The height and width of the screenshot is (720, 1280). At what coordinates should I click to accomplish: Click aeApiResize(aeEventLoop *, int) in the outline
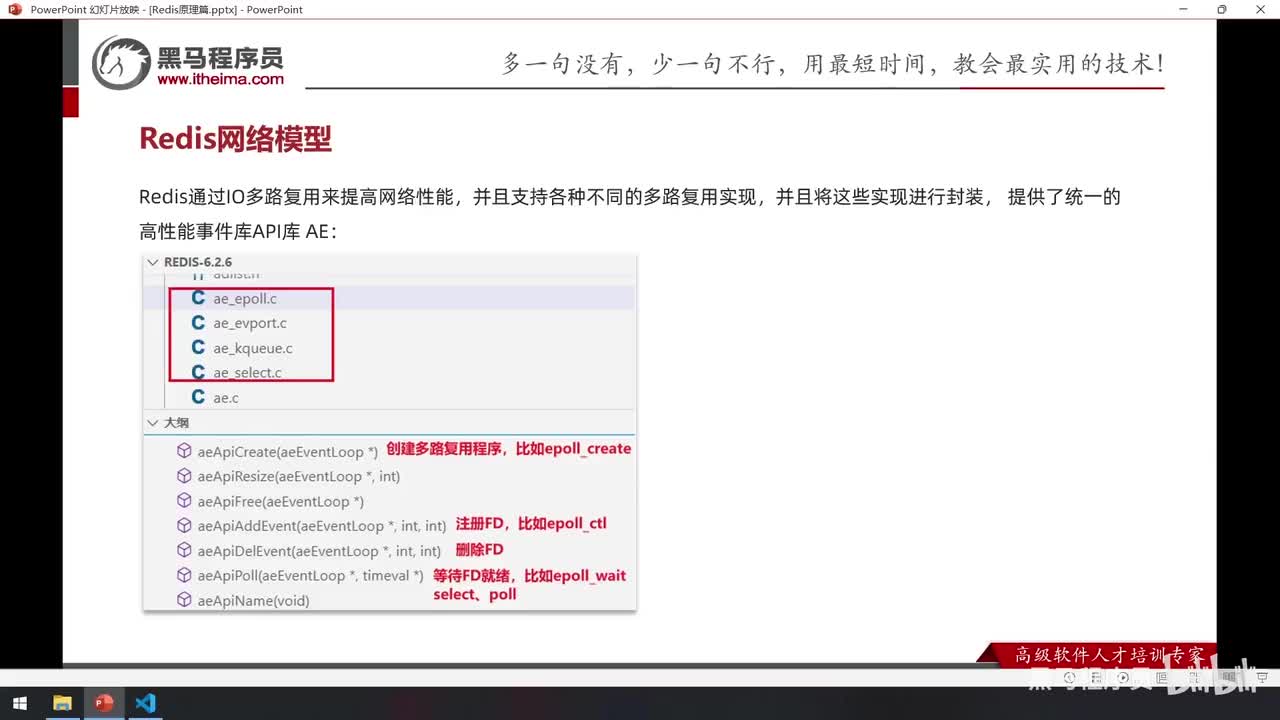[299, 477]
